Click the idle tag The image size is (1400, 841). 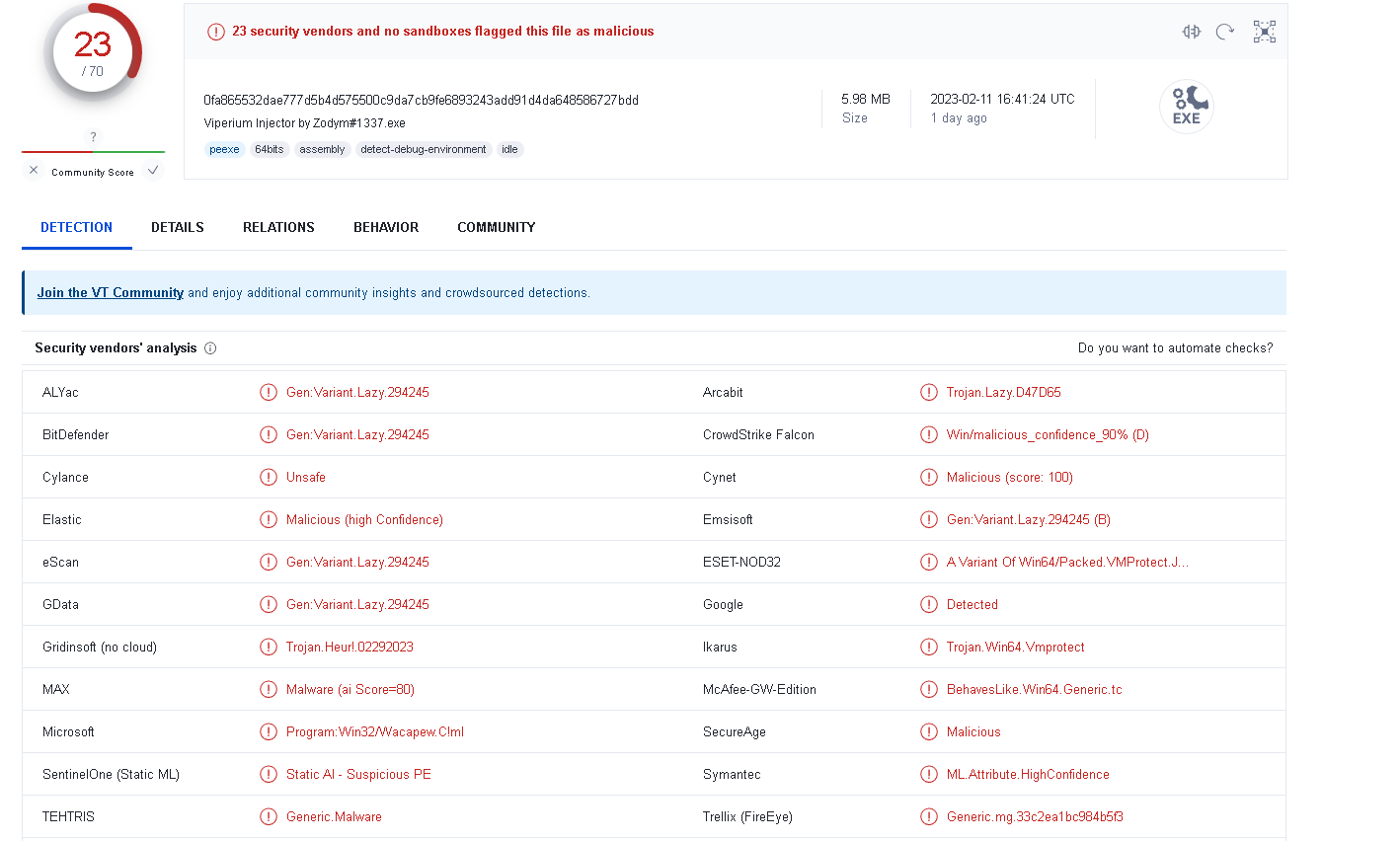coord(509,149)
